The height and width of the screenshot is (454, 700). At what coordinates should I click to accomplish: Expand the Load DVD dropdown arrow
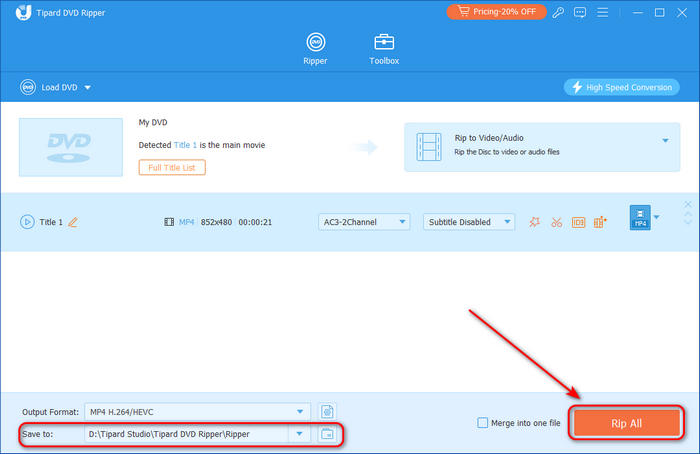88,87
